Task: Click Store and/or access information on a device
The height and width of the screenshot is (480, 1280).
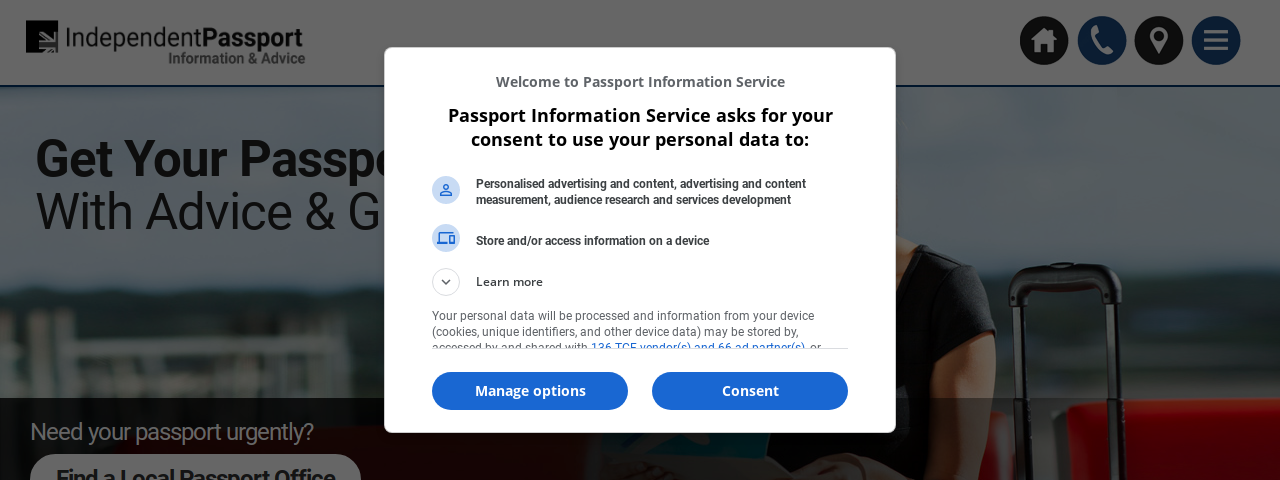Action: [592, 241]
